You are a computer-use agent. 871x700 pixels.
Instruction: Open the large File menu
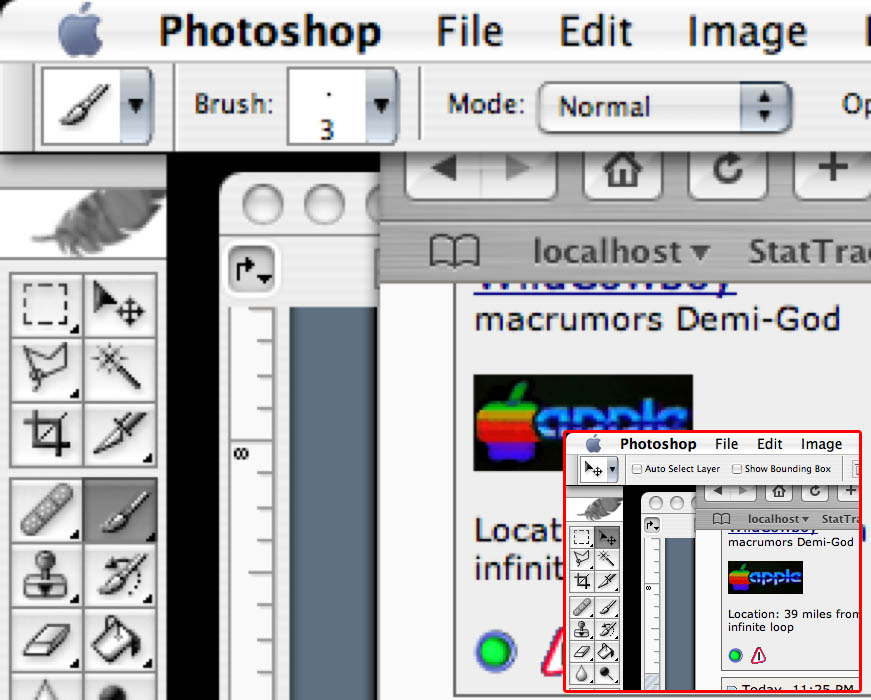click(469, 32)
